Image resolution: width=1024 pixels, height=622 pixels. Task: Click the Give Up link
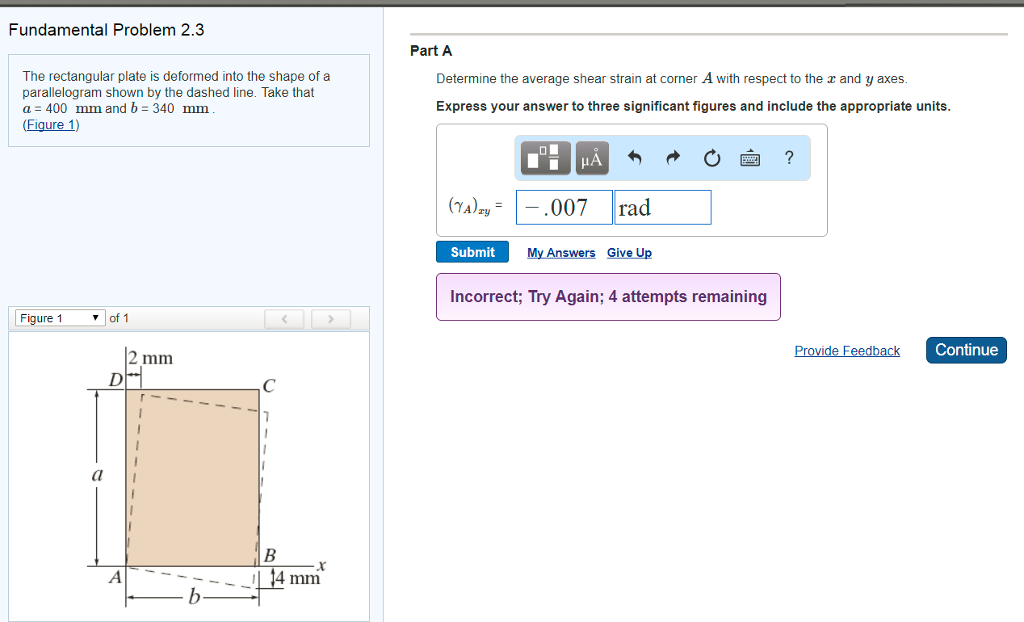pyautogui.click(x=629, y=252)
